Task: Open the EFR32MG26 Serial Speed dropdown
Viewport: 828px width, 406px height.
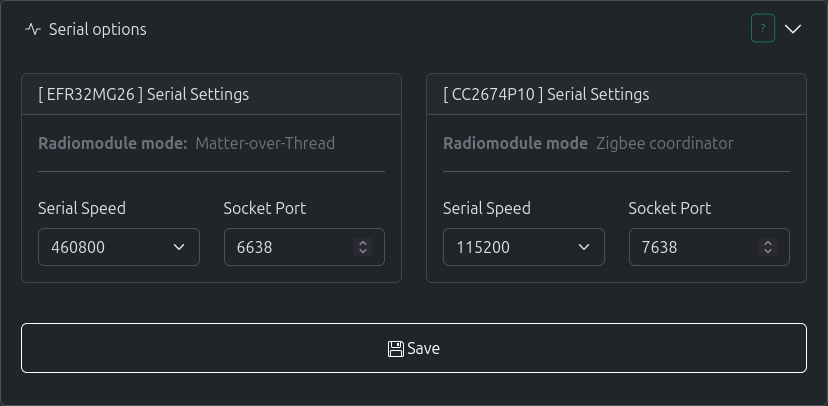Action: [x=119, y=247]
